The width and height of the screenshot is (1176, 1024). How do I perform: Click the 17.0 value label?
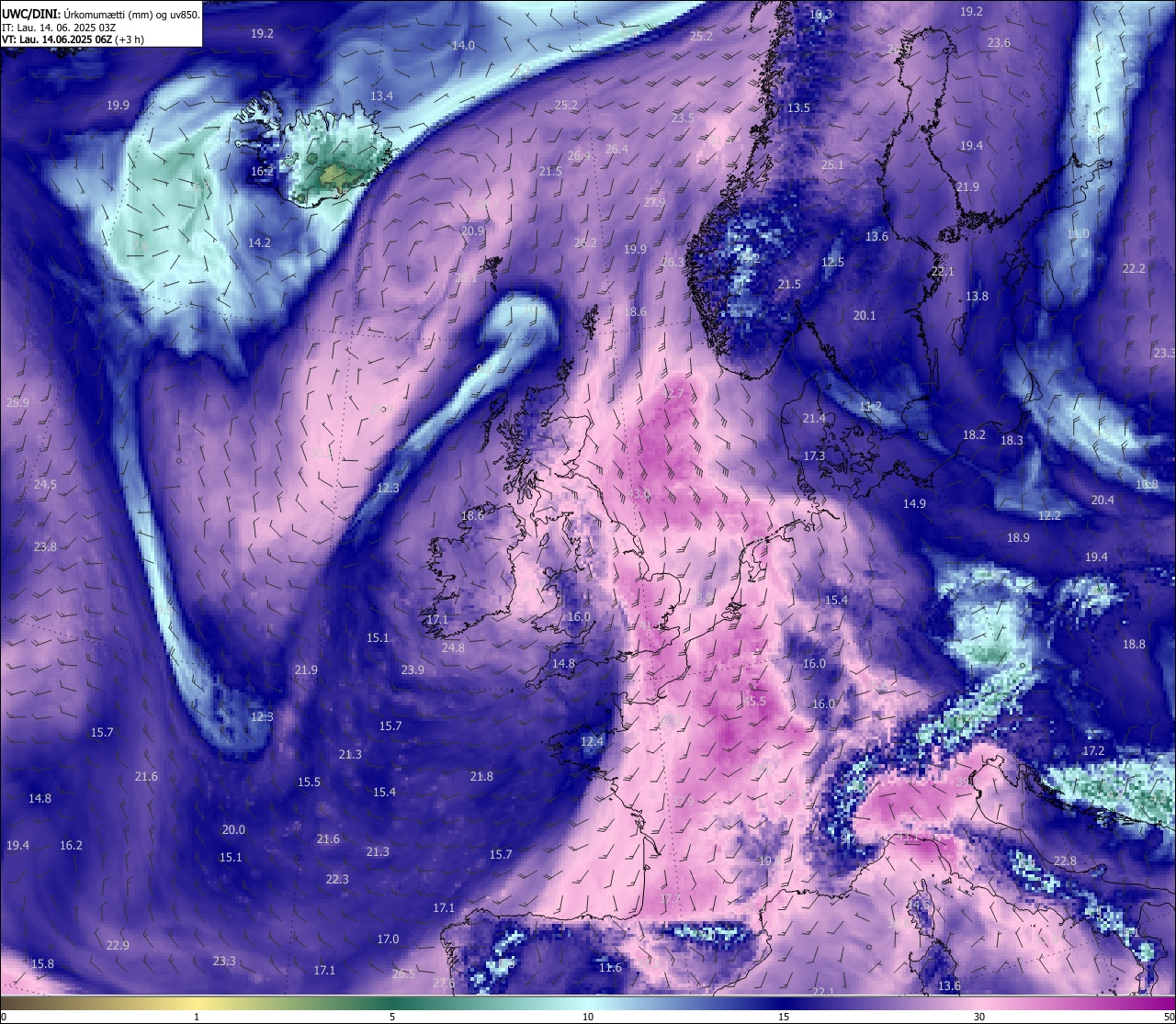tap(388, 940)
